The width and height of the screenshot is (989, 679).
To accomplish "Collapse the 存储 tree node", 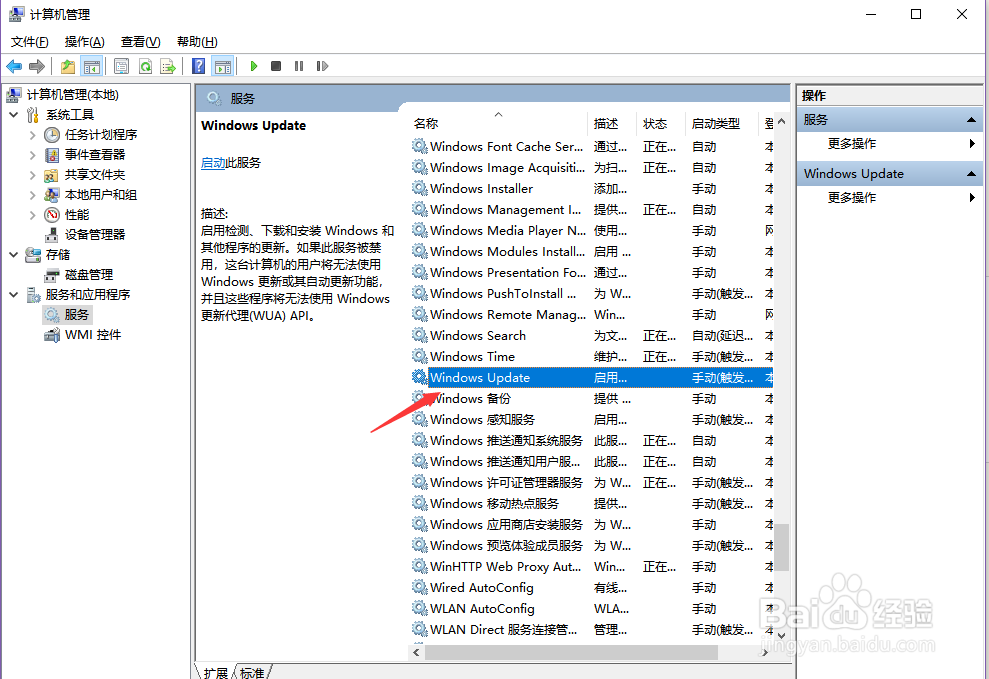I will coord(14,255).
